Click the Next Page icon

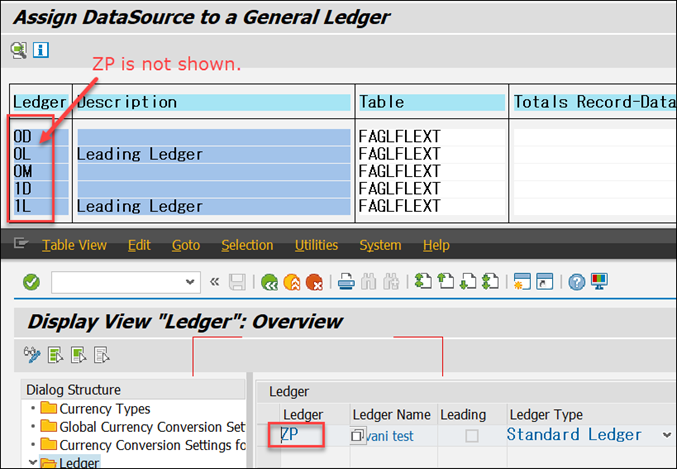tap(468, 282)
